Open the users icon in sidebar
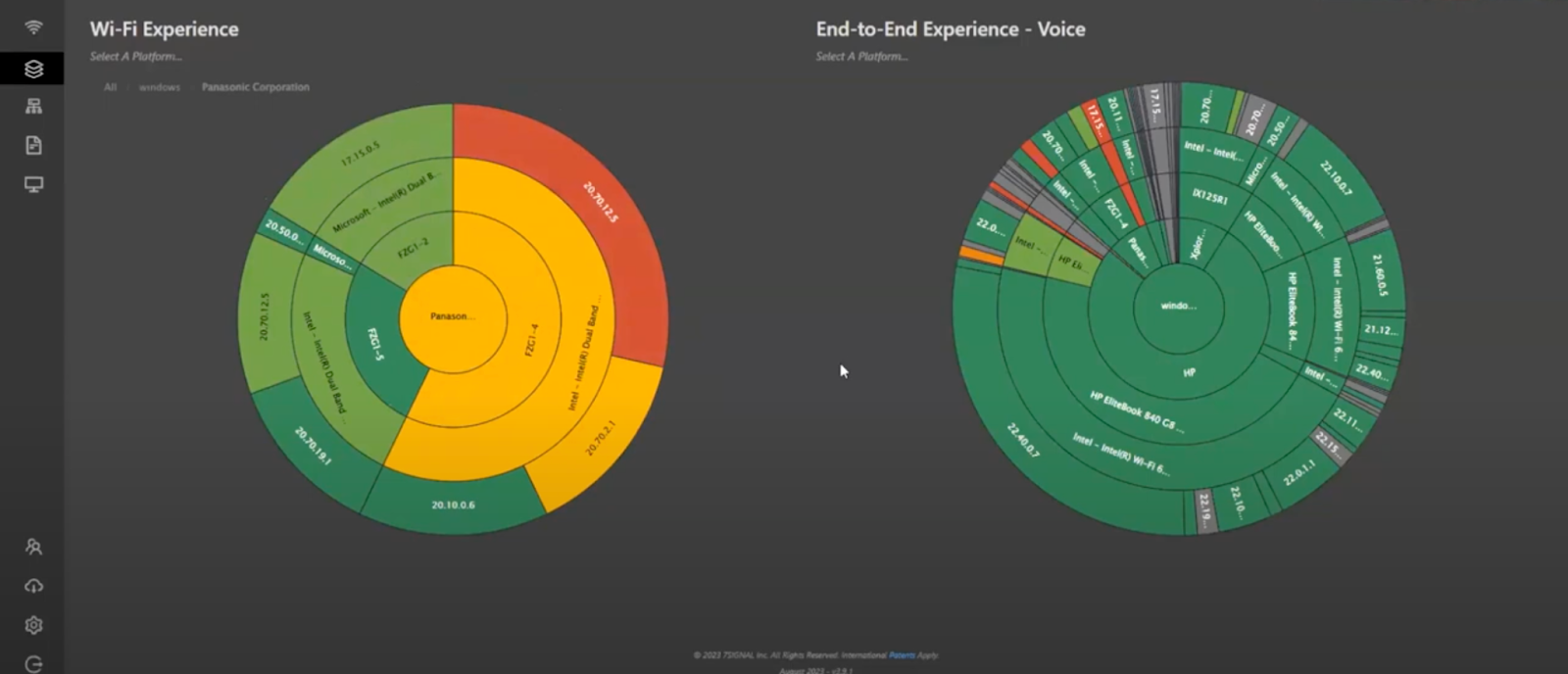1568x674 pixels. (33, 547)
